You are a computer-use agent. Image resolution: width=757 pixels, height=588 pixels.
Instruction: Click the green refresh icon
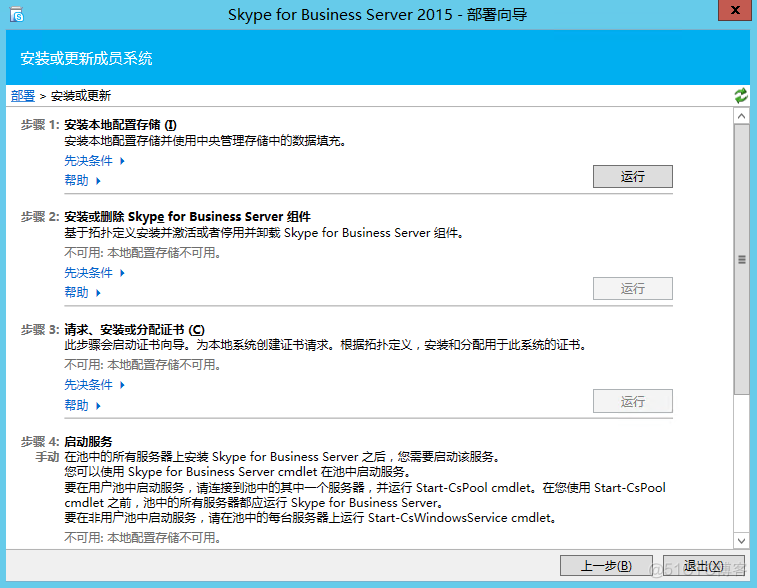pos(741,95)
